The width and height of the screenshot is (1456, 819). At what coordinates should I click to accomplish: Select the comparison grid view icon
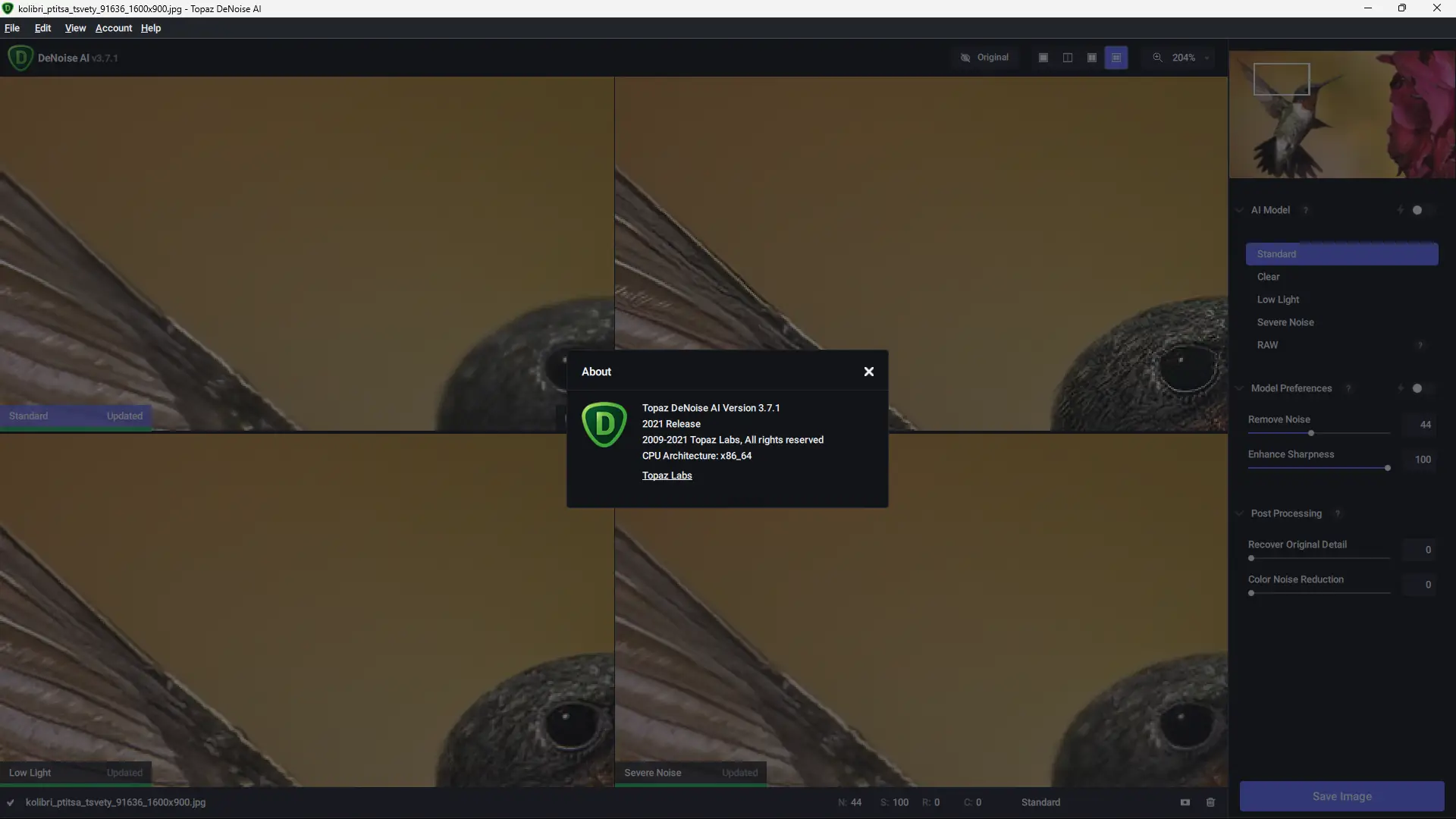[1116, 58]
